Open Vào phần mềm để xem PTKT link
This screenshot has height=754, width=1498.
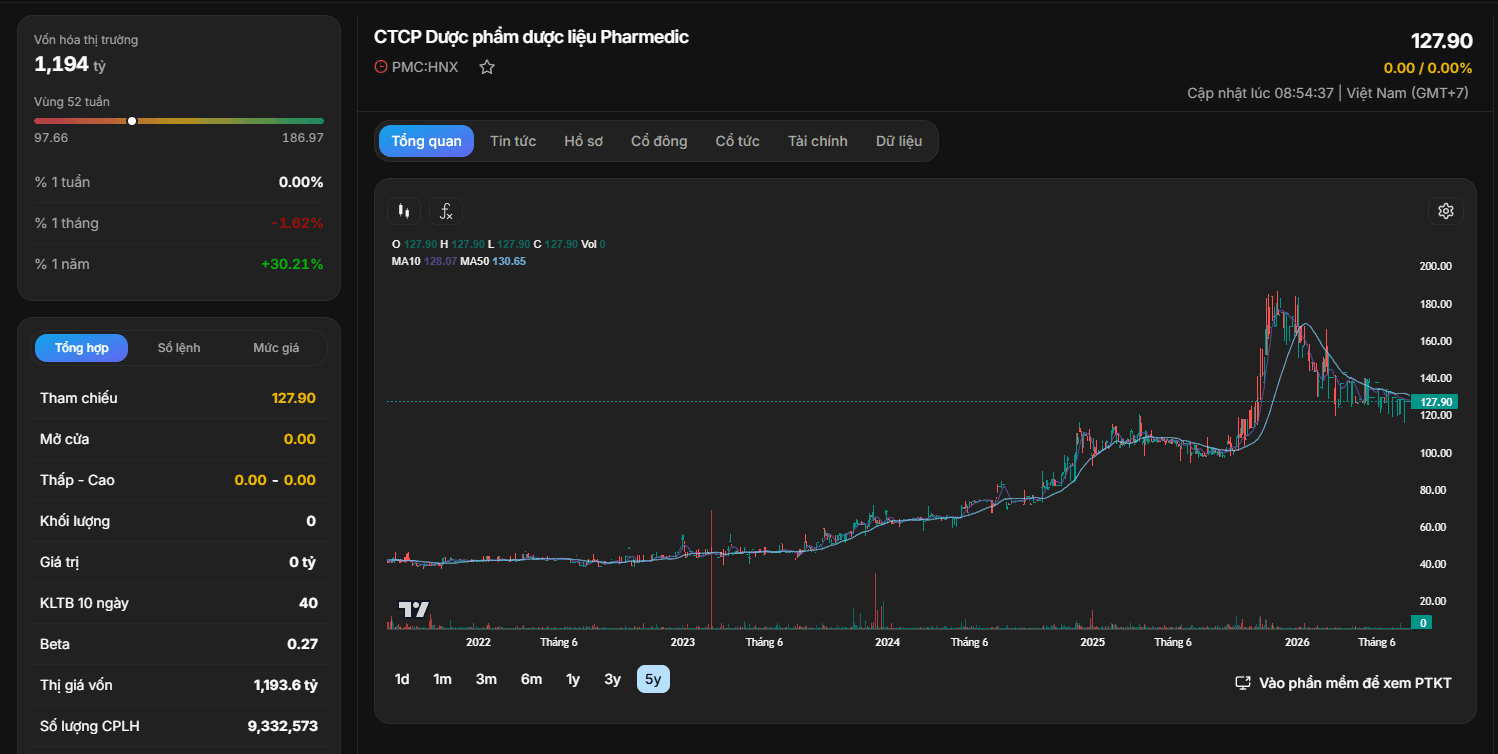[x=1355, y=683]
